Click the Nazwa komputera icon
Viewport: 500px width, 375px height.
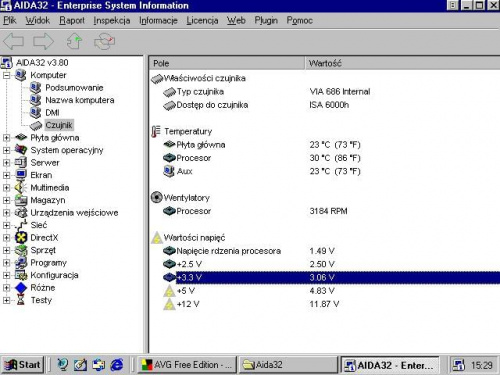coord(35,100)
